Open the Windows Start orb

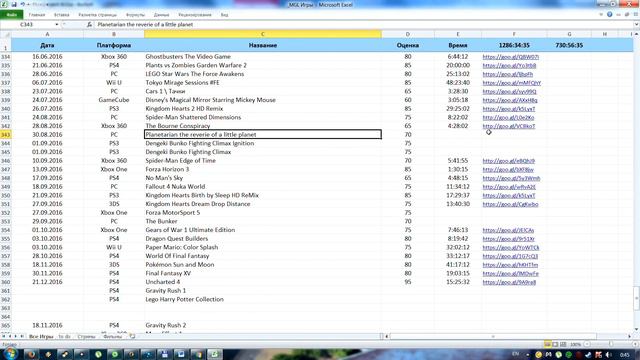click(10, 354)
